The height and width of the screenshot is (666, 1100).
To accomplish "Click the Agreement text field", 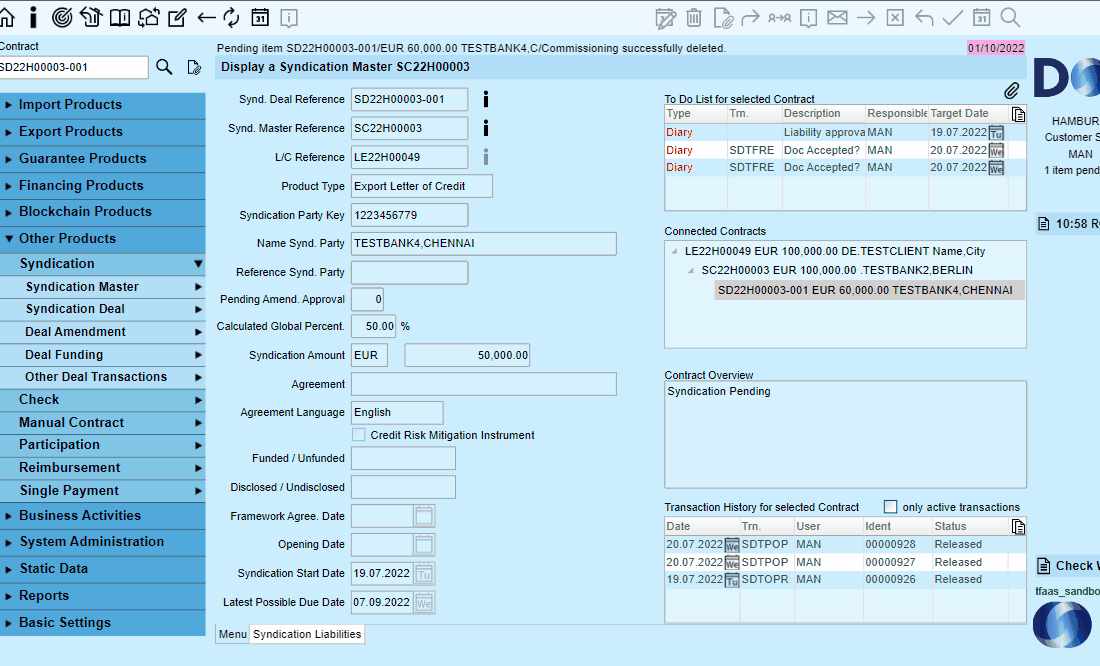I will (484, 384).
